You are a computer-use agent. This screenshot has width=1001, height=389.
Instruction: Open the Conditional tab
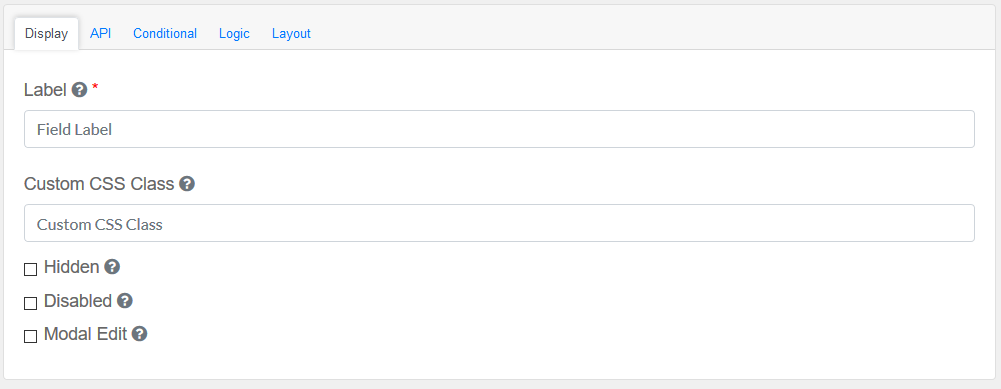pyautogui.click(x=165, y=34)
